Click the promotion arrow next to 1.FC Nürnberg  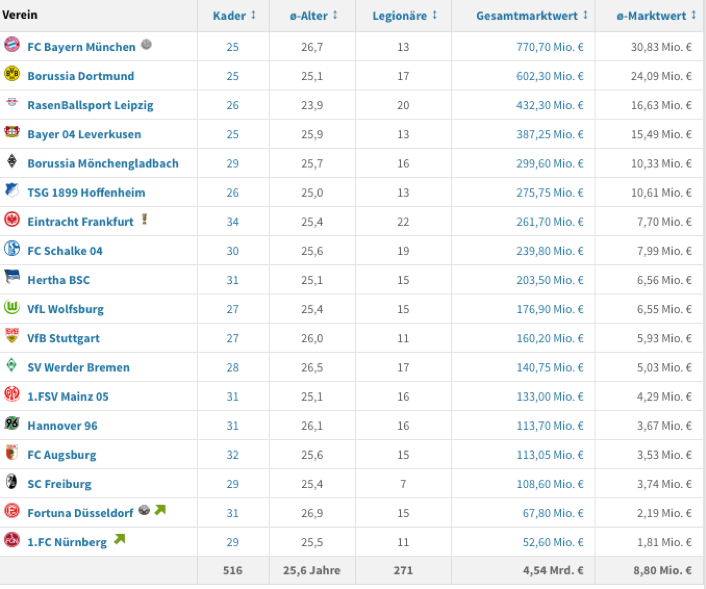pyautogui.click(x=119, y=539)
